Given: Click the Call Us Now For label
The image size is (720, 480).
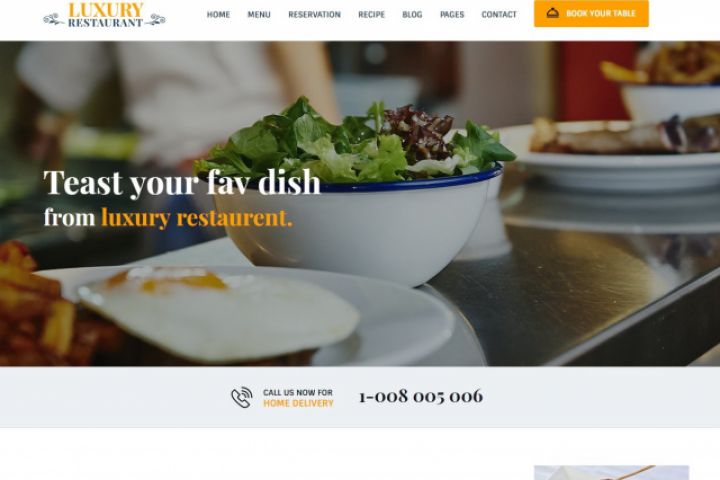Looking at the screenshot, I should 298,392.
